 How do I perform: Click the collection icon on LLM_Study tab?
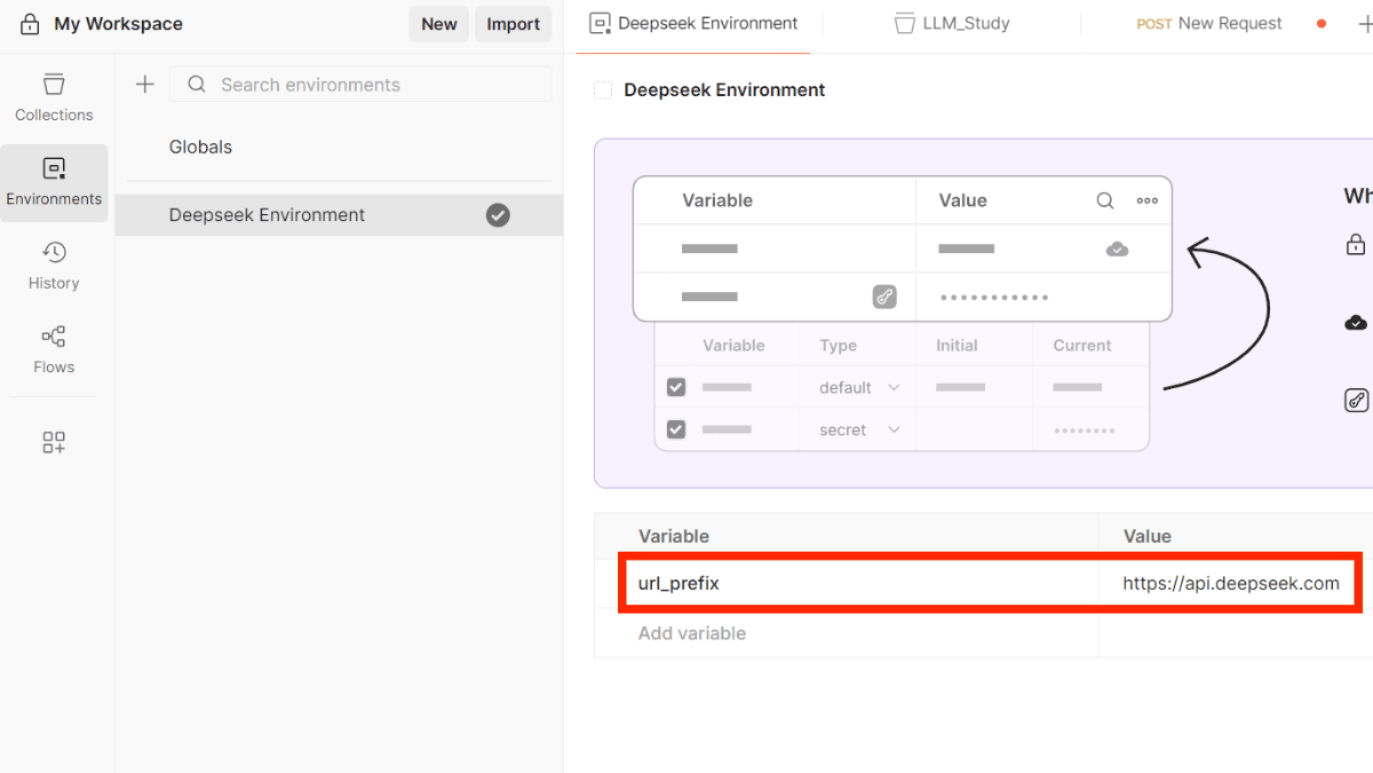905,24
